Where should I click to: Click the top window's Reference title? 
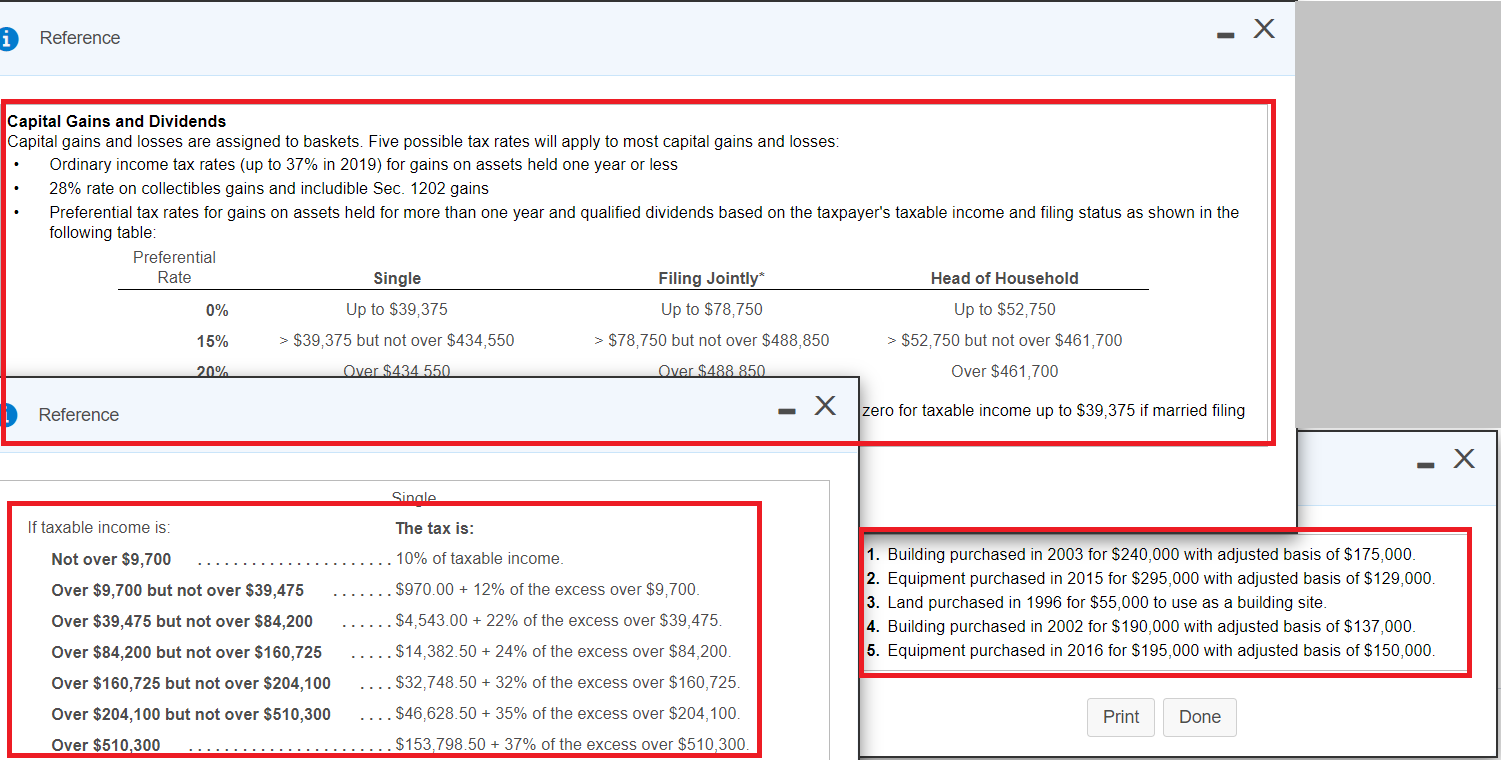(80, 38)
